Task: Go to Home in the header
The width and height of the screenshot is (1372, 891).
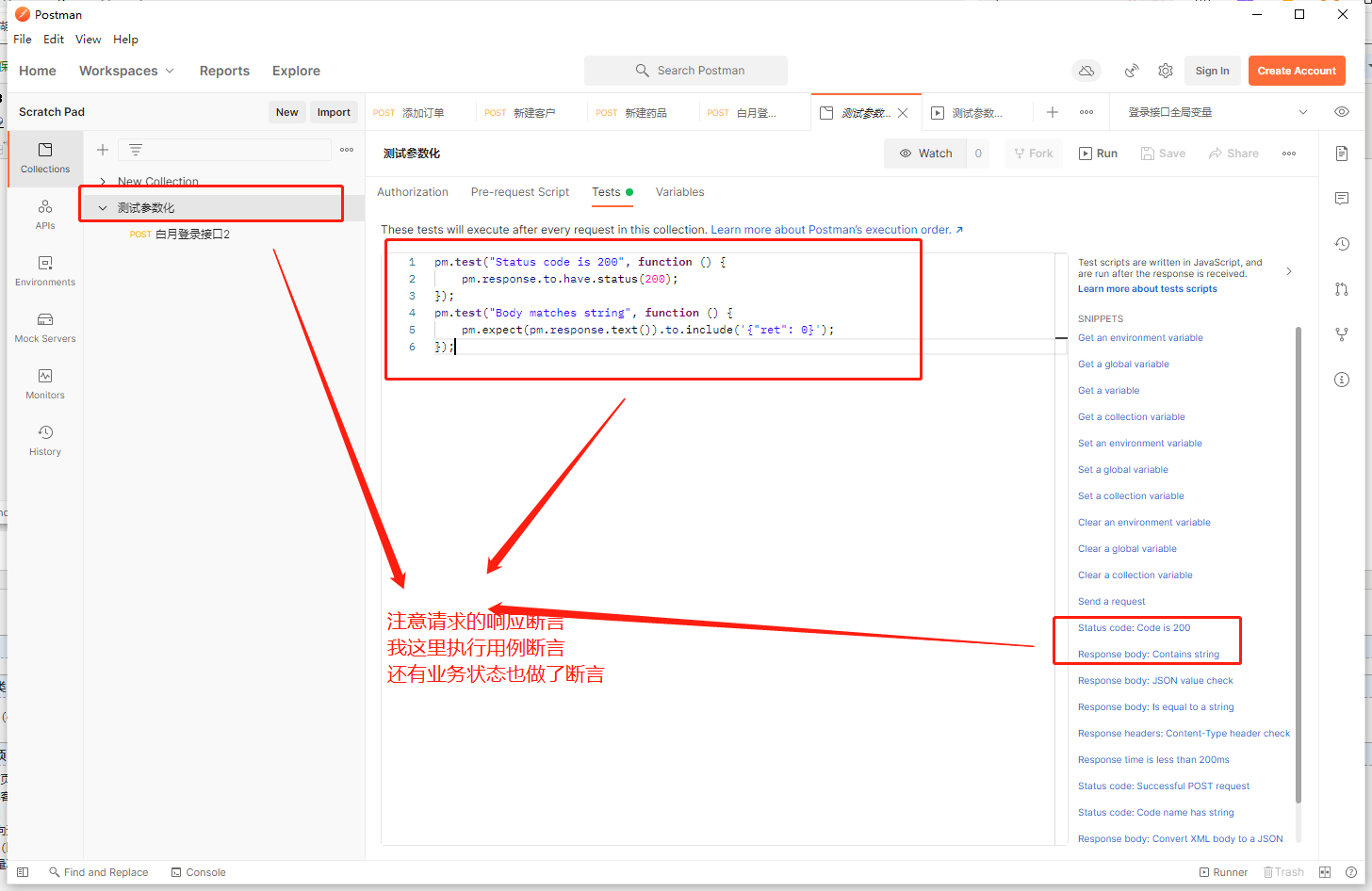Action: [38, 71]
